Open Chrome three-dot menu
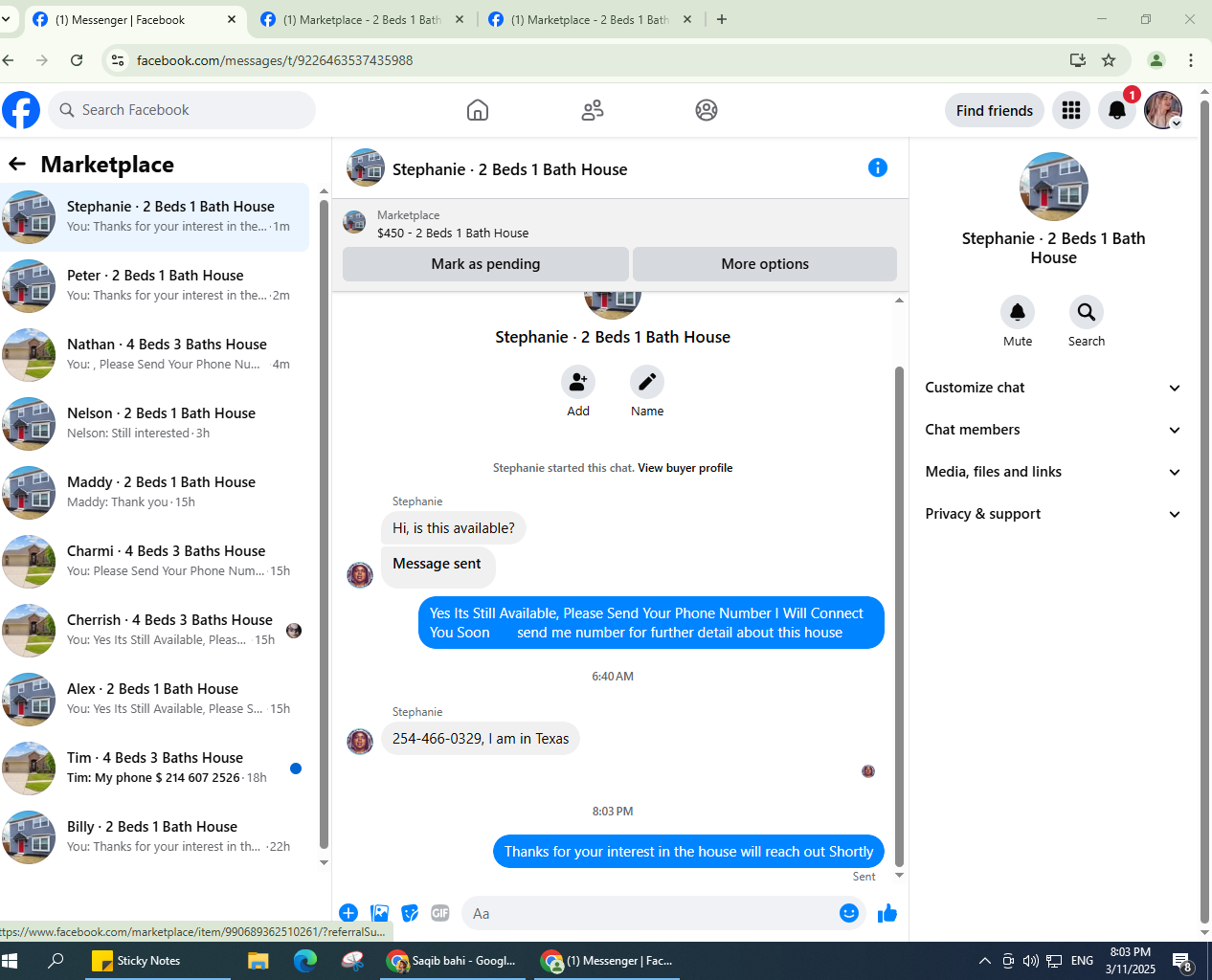This screenshot has height=980, width=1212. tap(1191, 60)
